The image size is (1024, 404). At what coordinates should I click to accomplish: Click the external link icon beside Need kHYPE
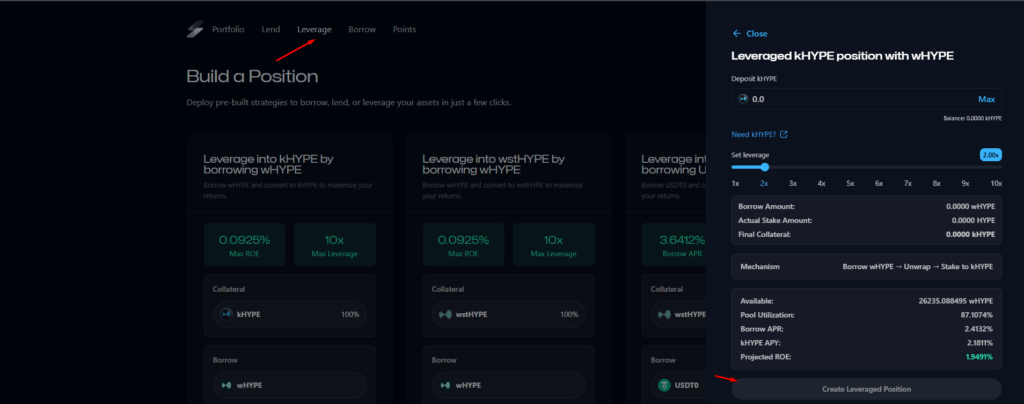784,135
